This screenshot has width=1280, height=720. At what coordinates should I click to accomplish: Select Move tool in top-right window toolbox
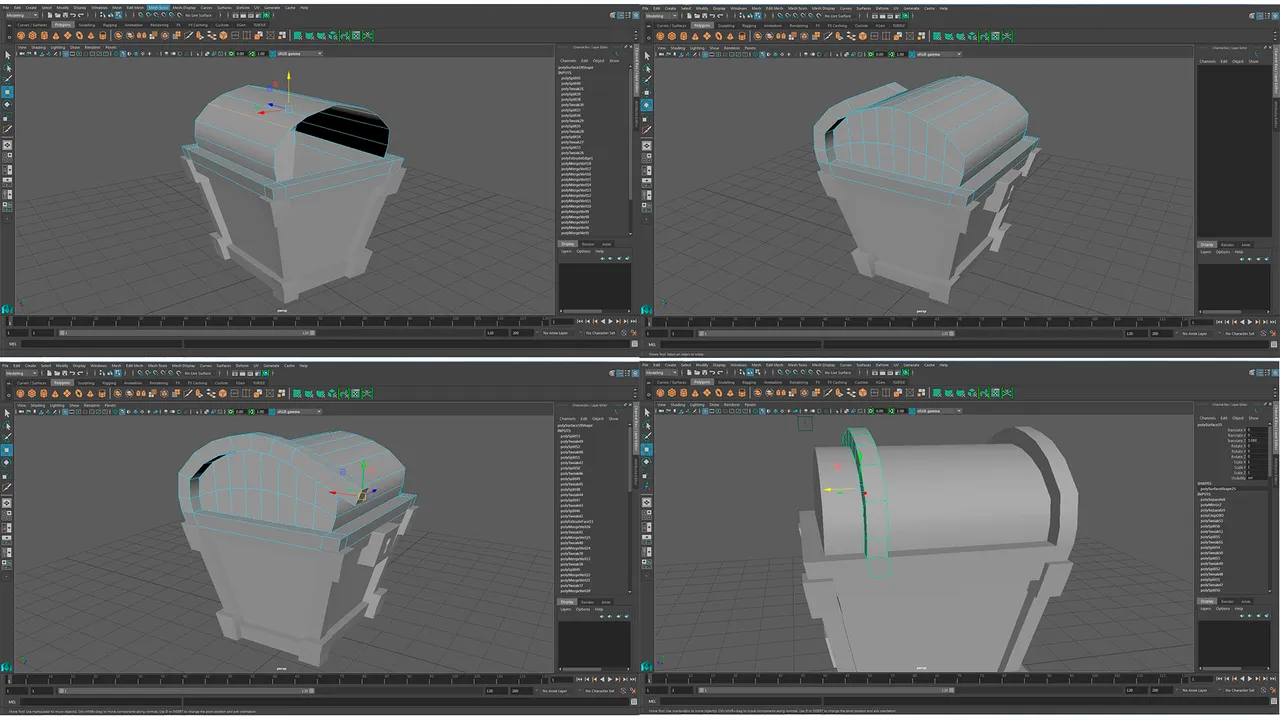647,92
